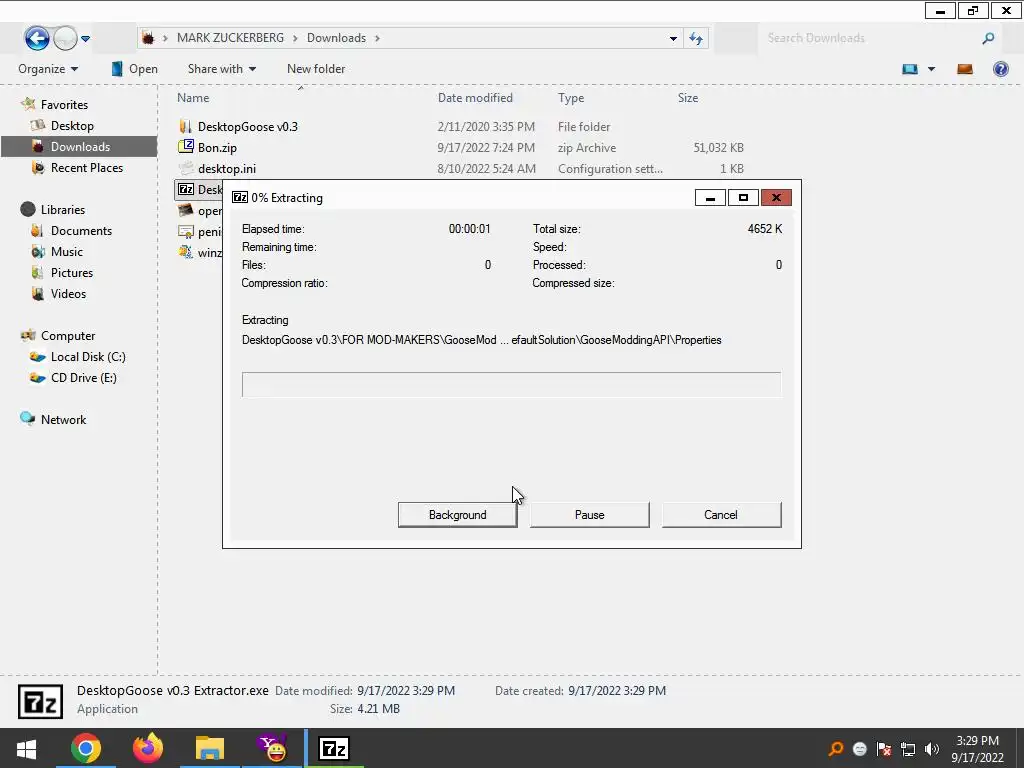Open Explorer help icon

tap(1000, 69)
